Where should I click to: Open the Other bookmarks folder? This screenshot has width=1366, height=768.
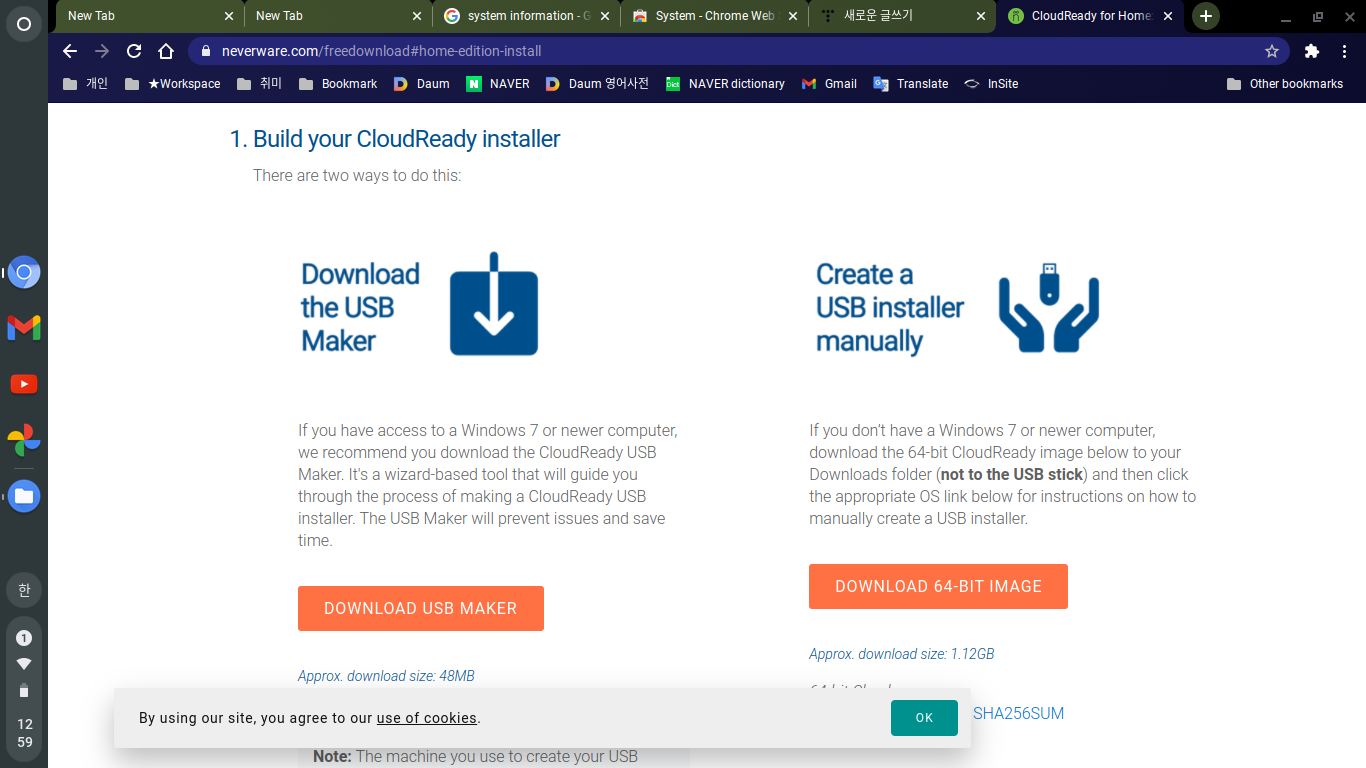pos(1285,84)
